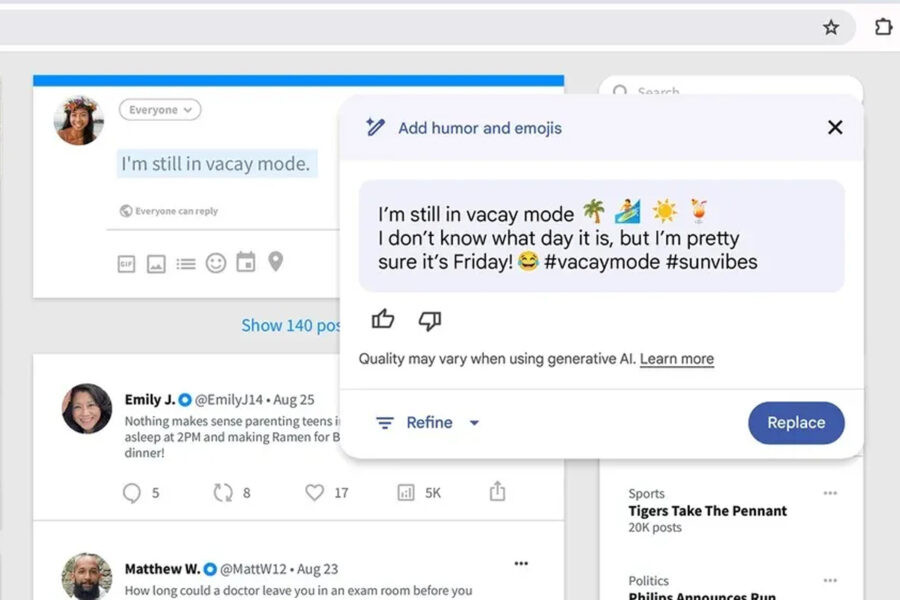Add a location with the pin icon

276,261
